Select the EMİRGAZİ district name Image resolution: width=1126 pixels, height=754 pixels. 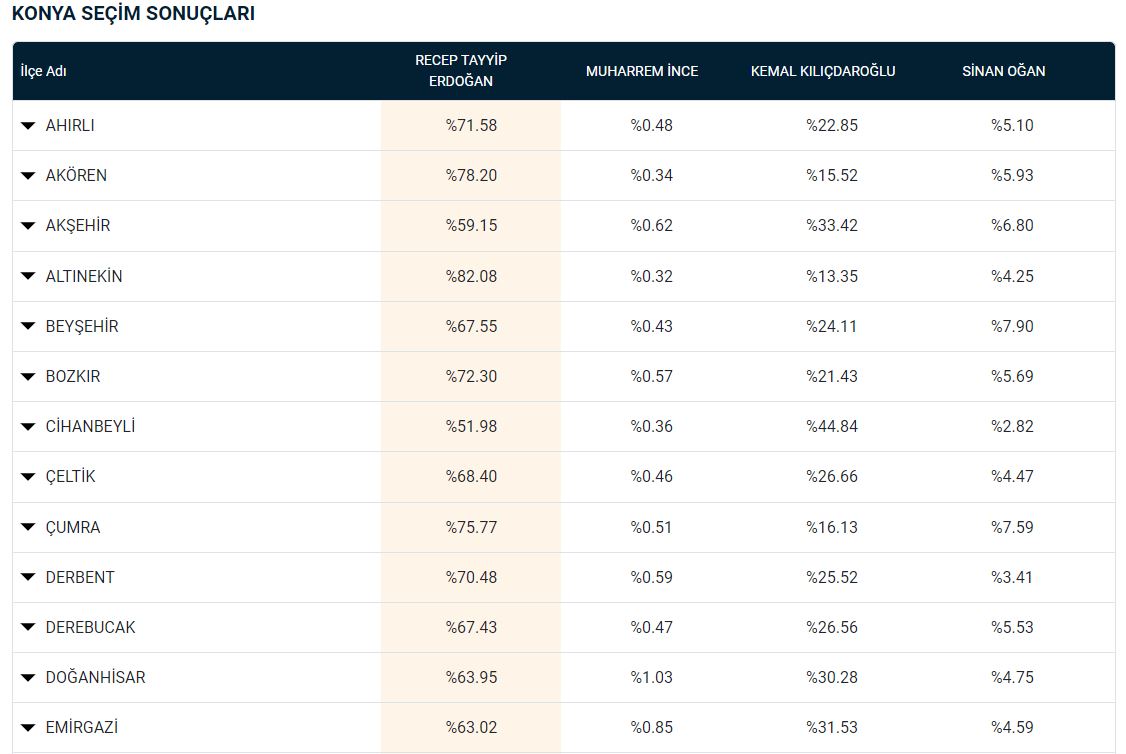[x=81, y=727]
